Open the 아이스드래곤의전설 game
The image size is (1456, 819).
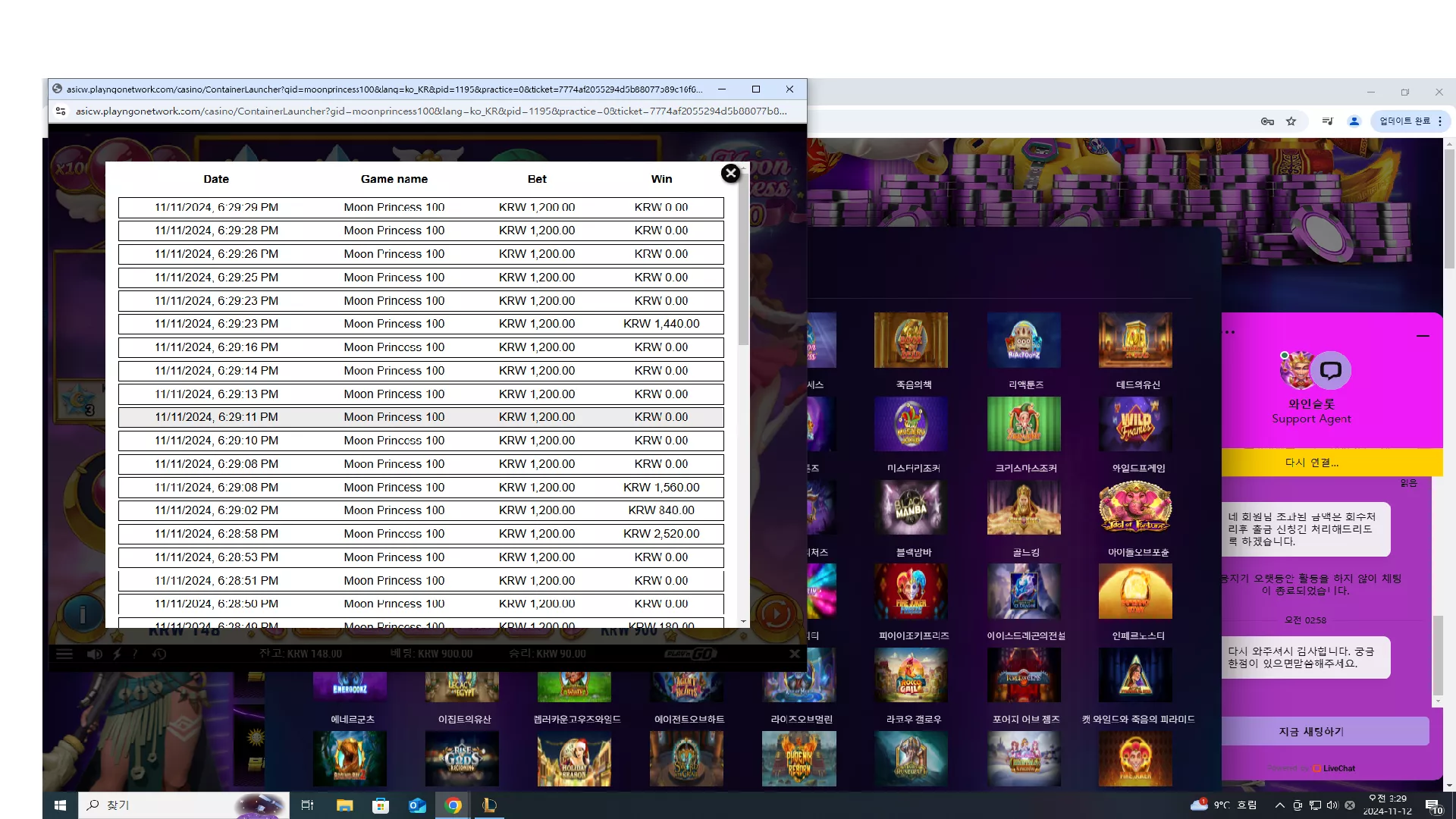coord(1024,591)
